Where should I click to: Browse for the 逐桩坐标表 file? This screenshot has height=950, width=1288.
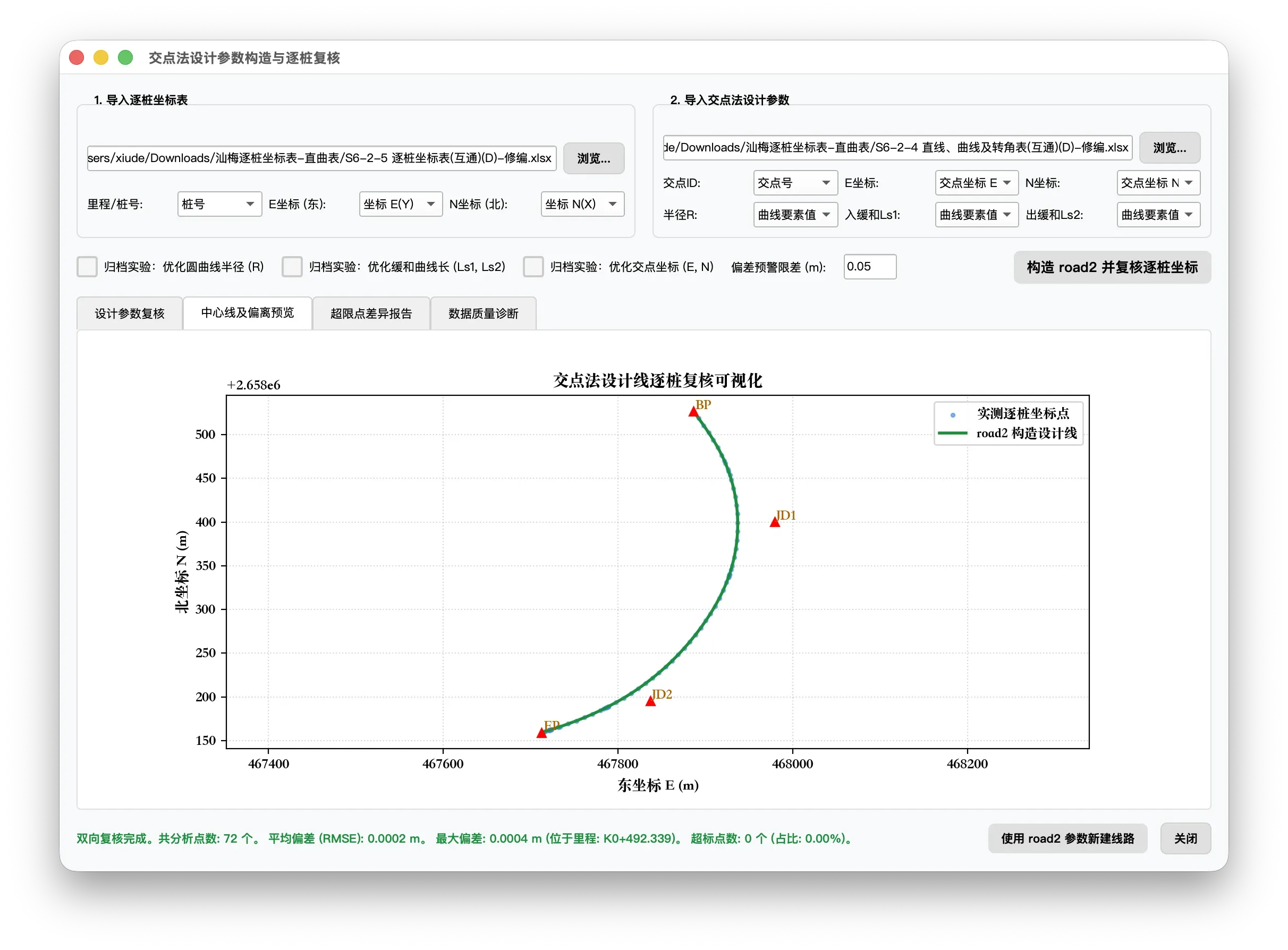pos(594,158)
